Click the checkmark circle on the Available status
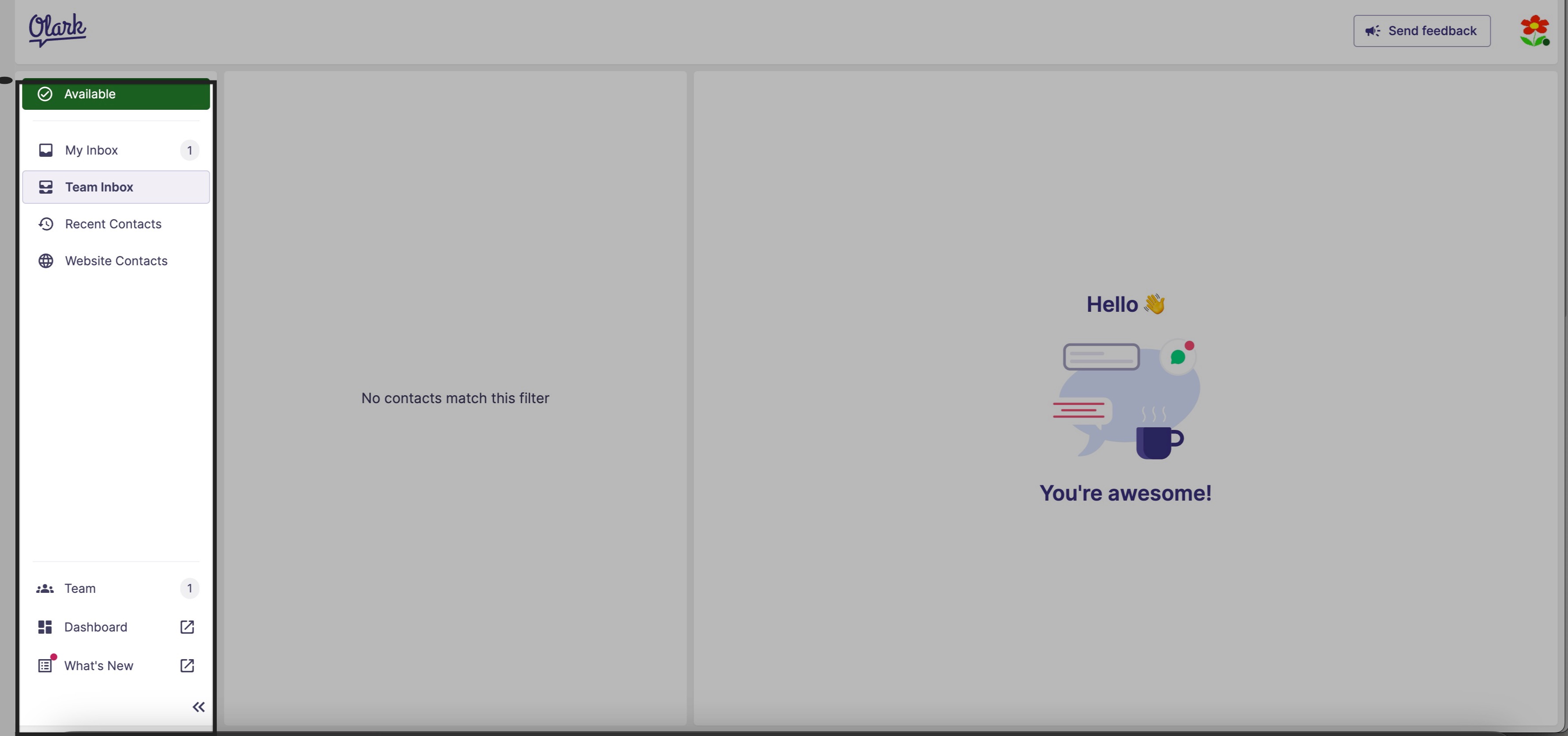Screen dimensions: 1568x736 click(45, 94)
